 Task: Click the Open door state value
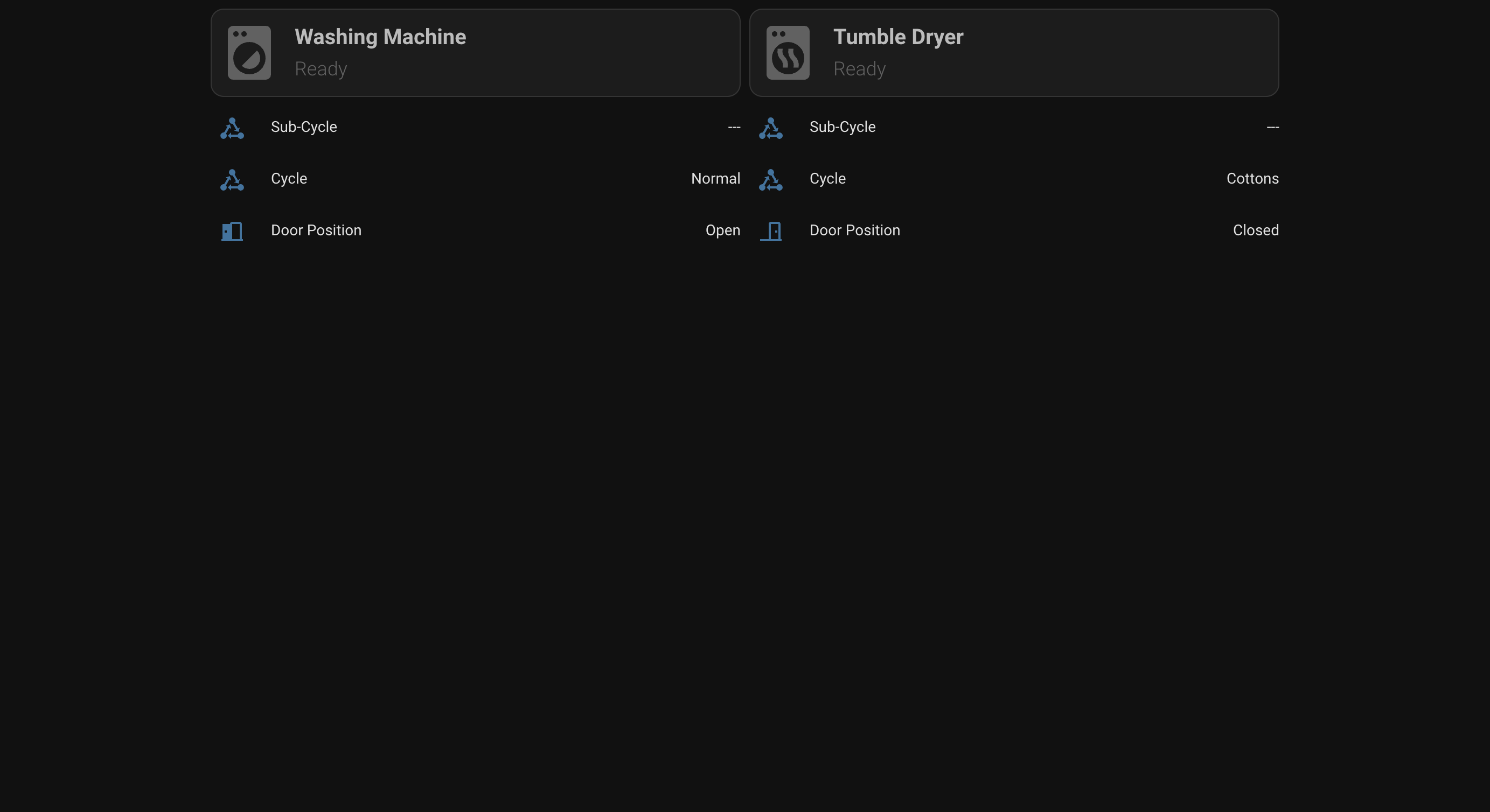(x=722, y=230)
